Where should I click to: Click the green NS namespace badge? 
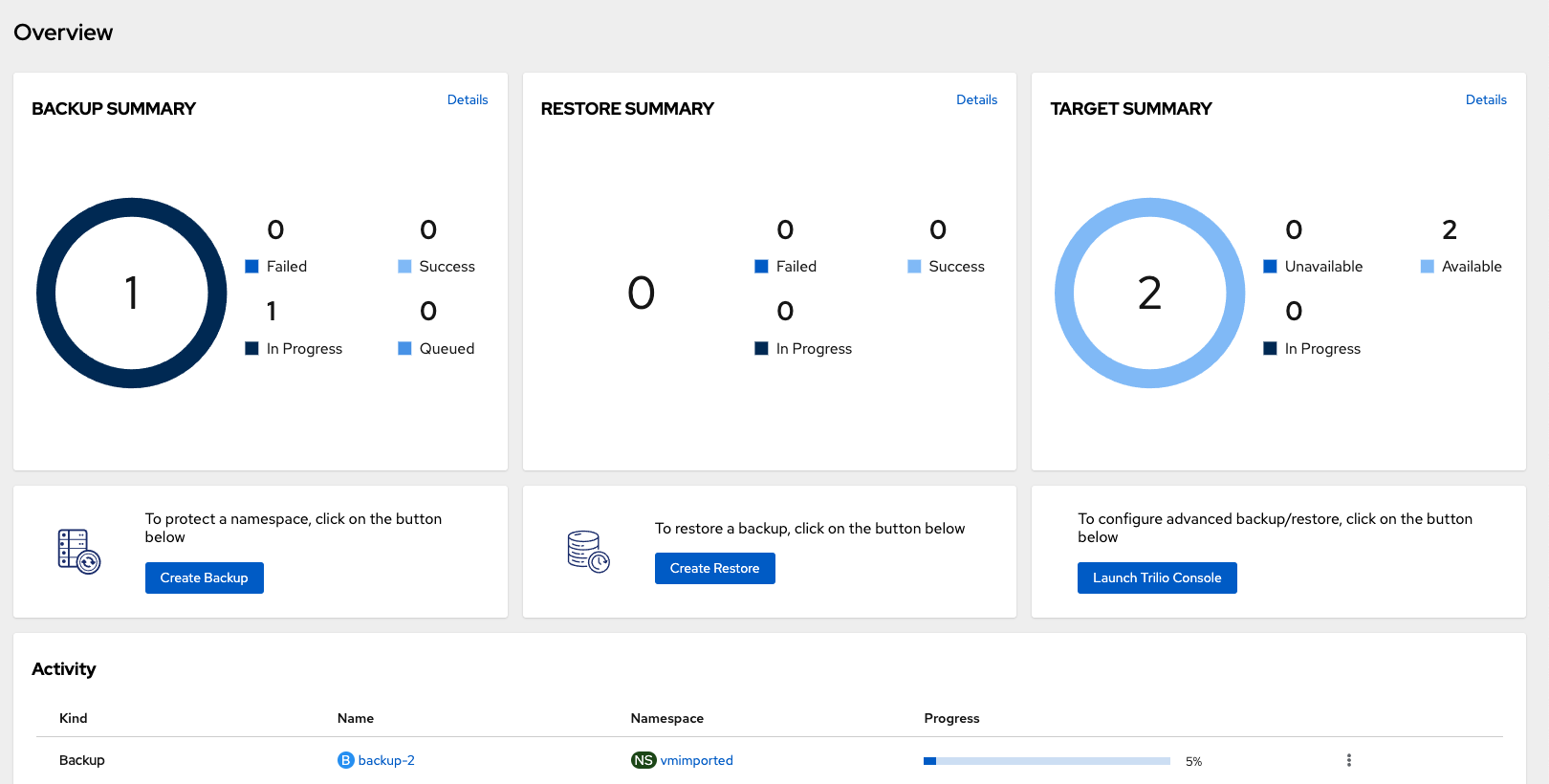644,760
